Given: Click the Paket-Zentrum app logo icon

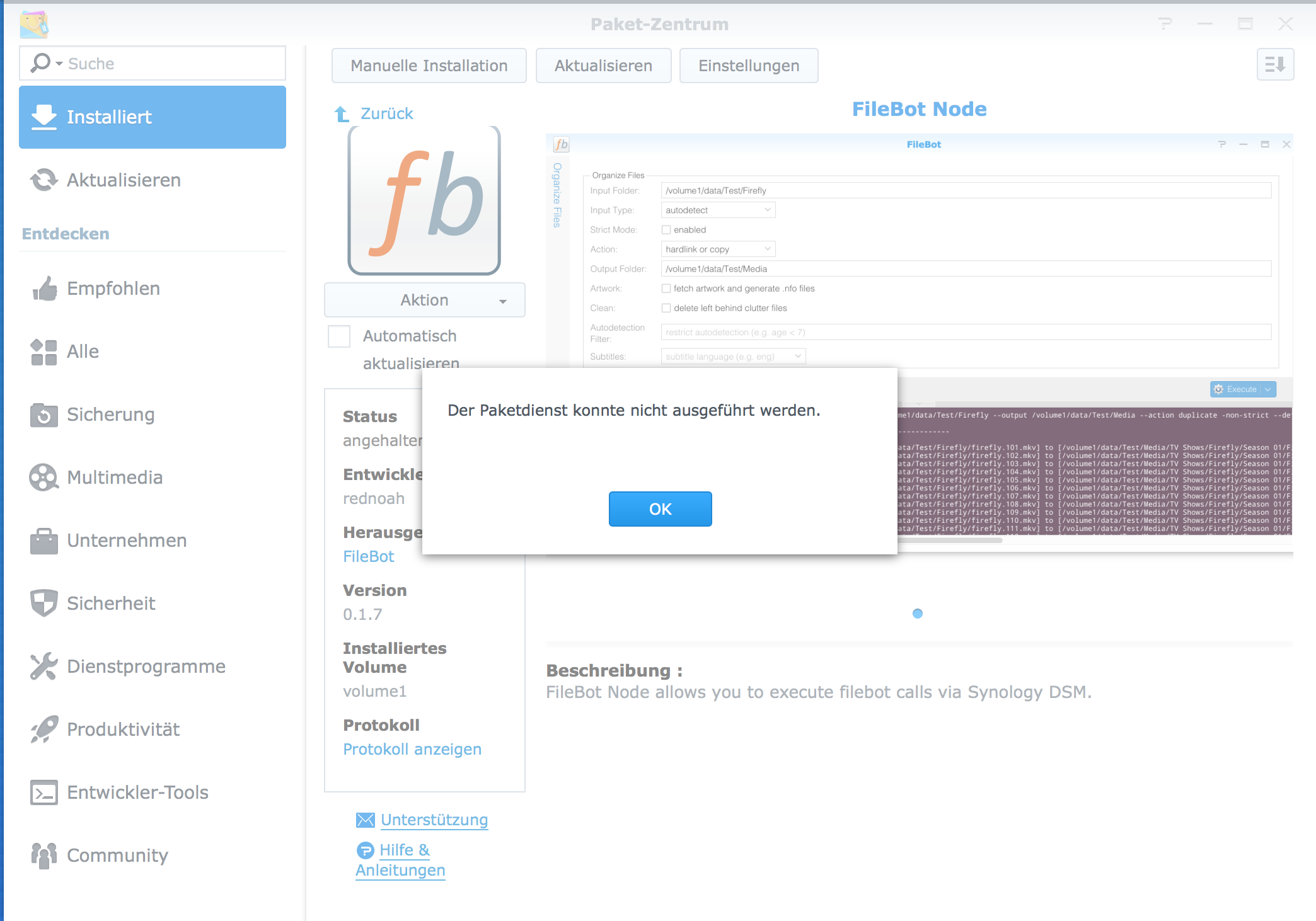Looking at the screenshot, I should (34, 24).
